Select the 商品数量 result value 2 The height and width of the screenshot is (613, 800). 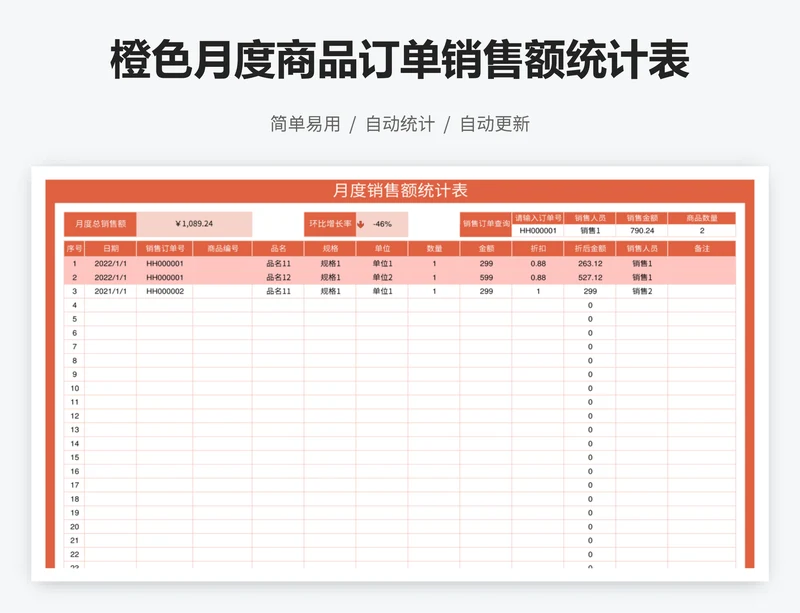click(x=702, y=231)
